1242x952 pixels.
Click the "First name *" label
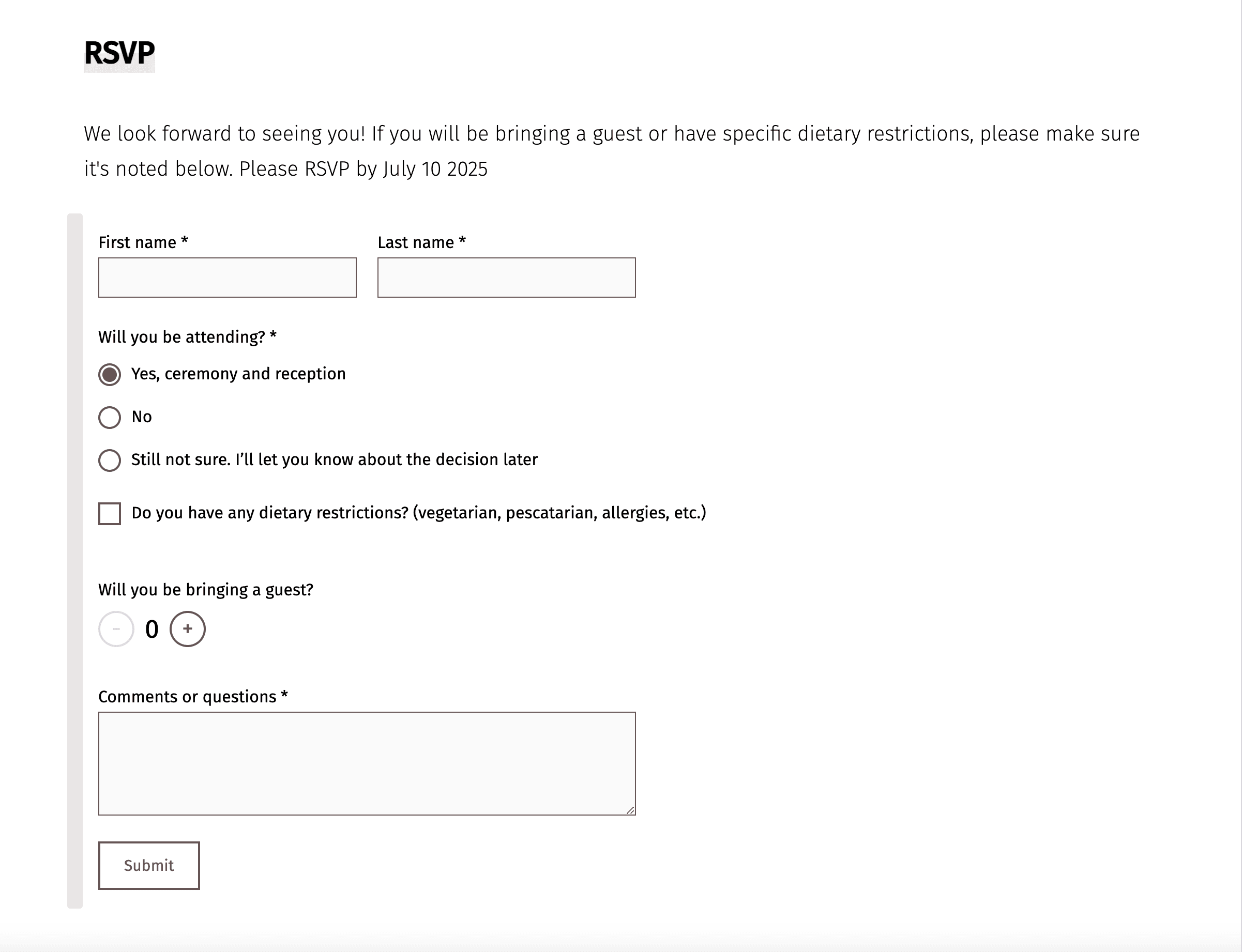coord(143,242)
